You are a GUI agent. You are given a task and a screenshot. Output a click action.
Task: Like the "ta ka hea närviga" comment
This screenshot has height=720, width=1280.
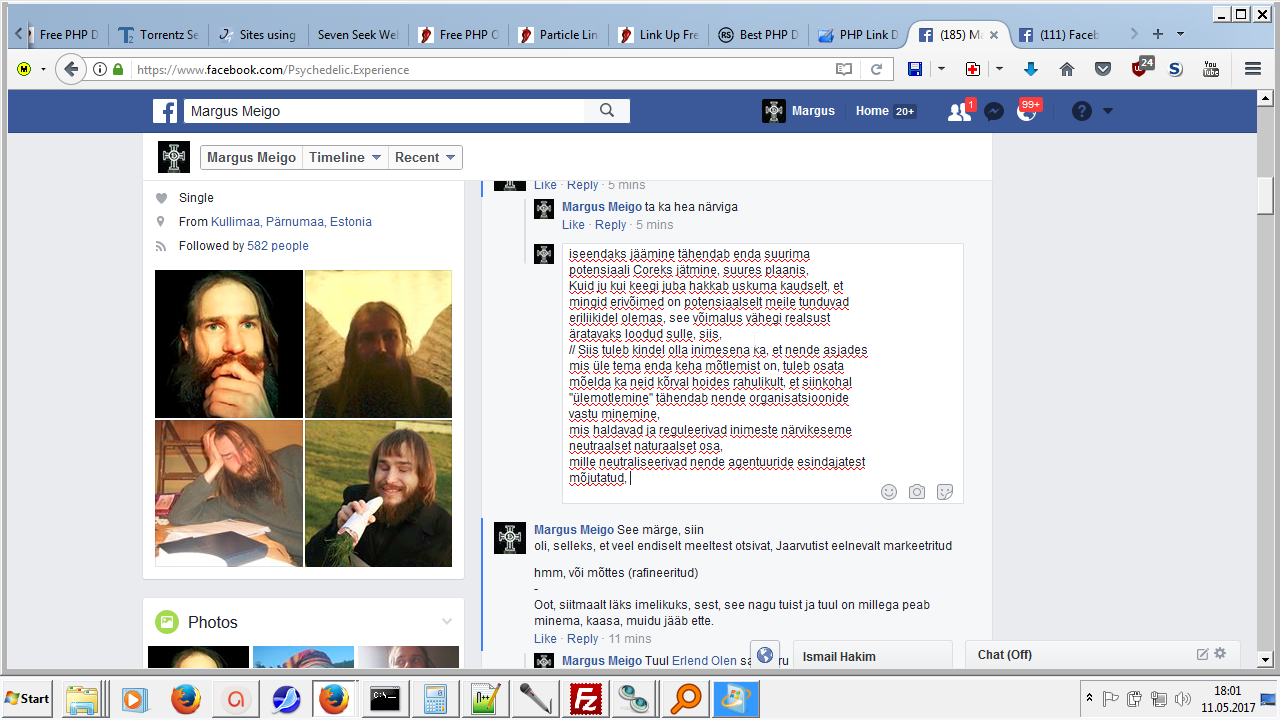(x=573, y=225)
